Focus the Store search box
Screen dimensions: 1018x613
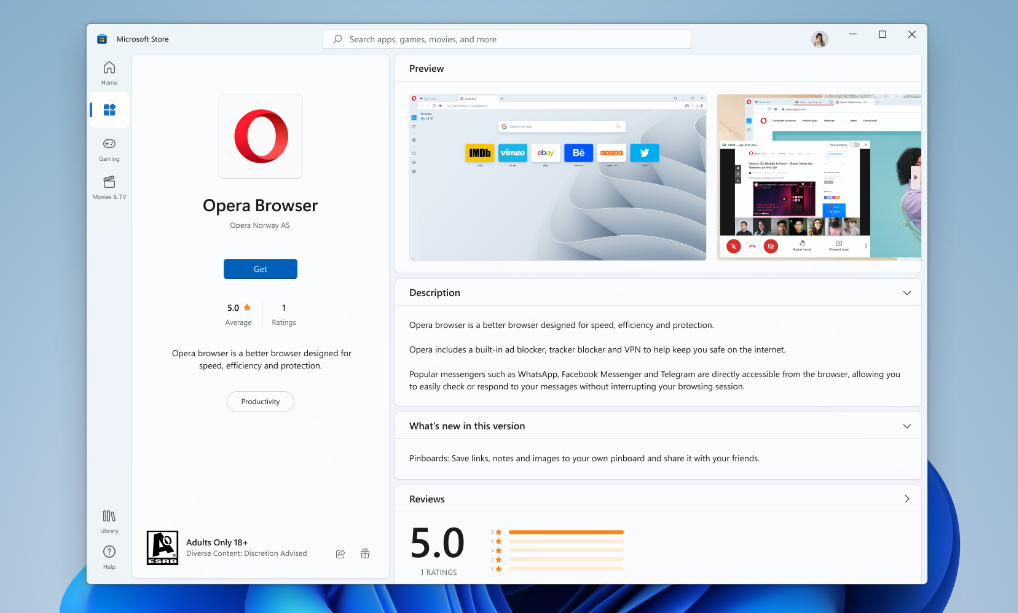pos(507,39)
